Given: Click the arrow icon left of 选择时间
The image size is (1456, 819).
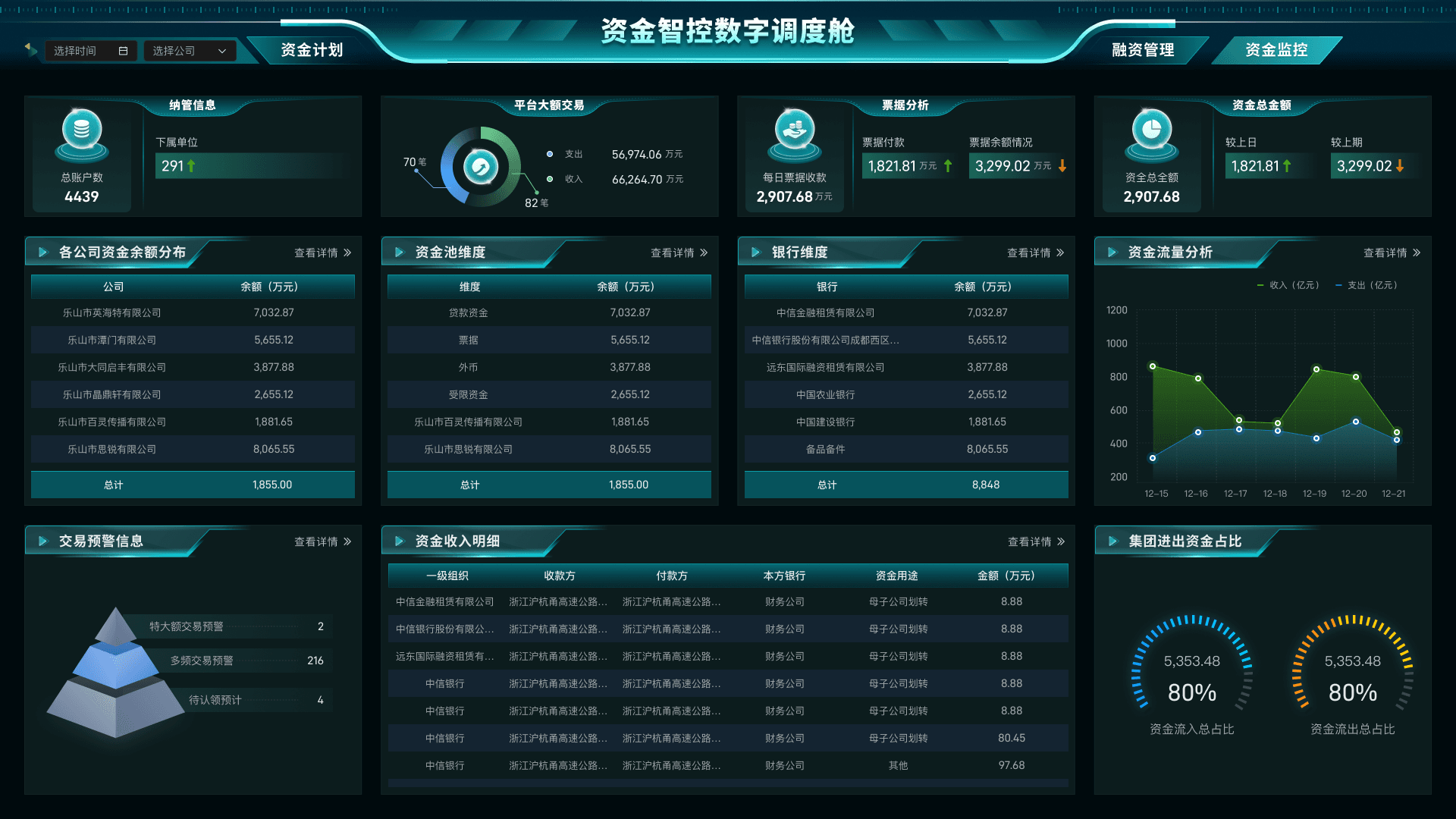Looking at the screenshot, I should (30, 49).
